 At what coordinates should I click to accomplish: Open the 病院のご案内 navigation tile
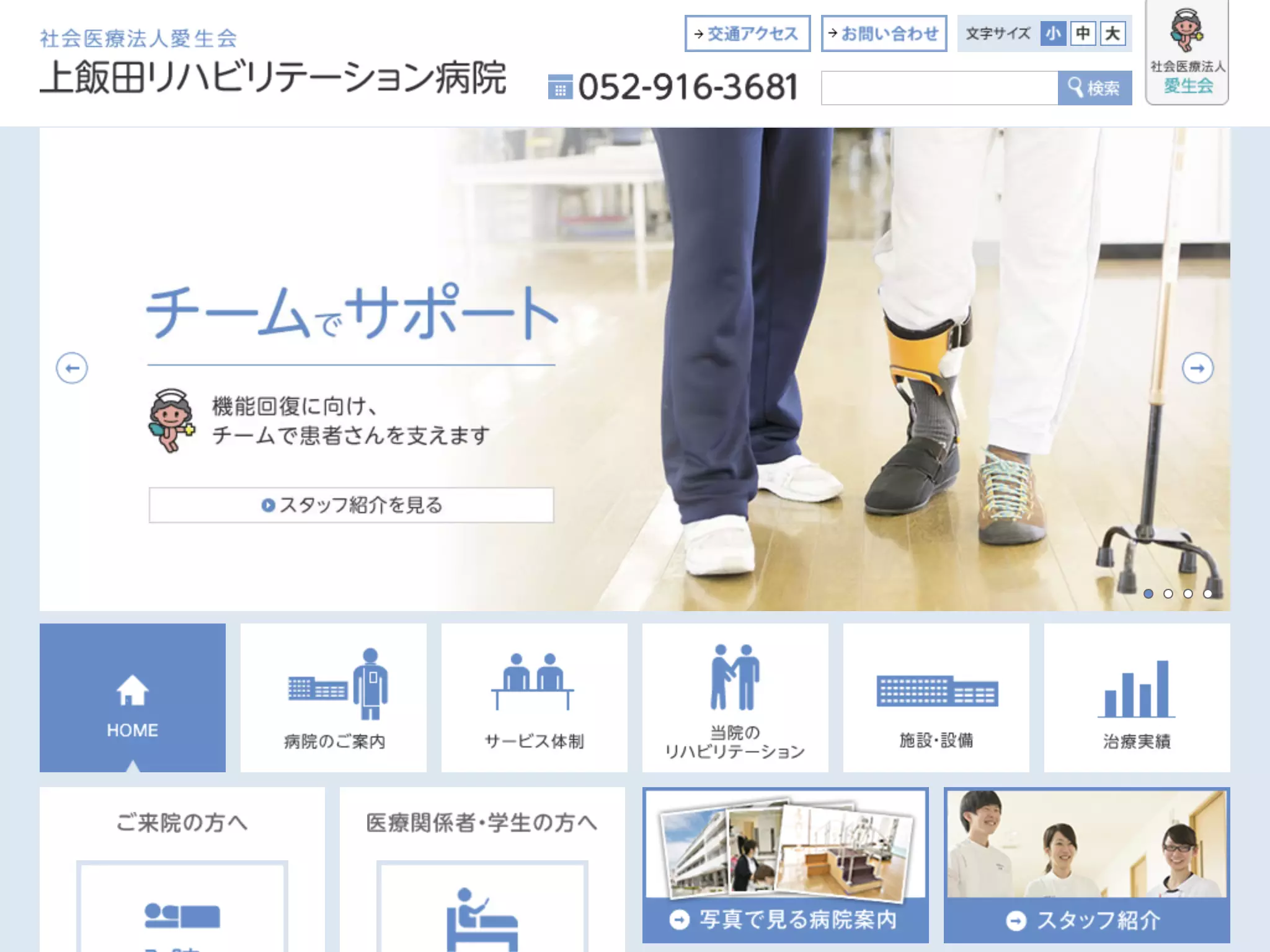pyautogui.click(x=334, y=698)
